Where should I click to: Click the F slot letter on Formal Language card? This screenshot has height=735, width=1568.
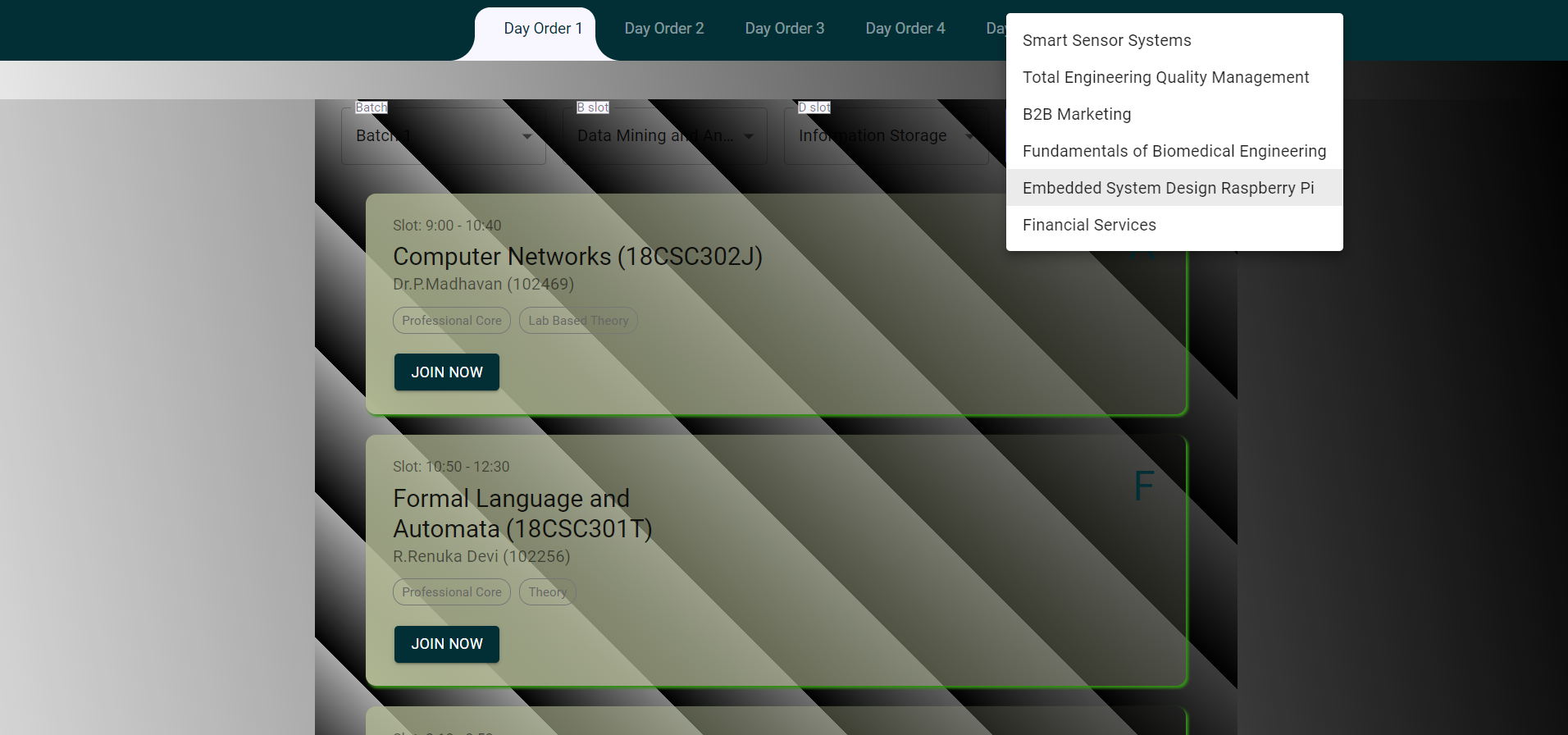point(1144,486)
